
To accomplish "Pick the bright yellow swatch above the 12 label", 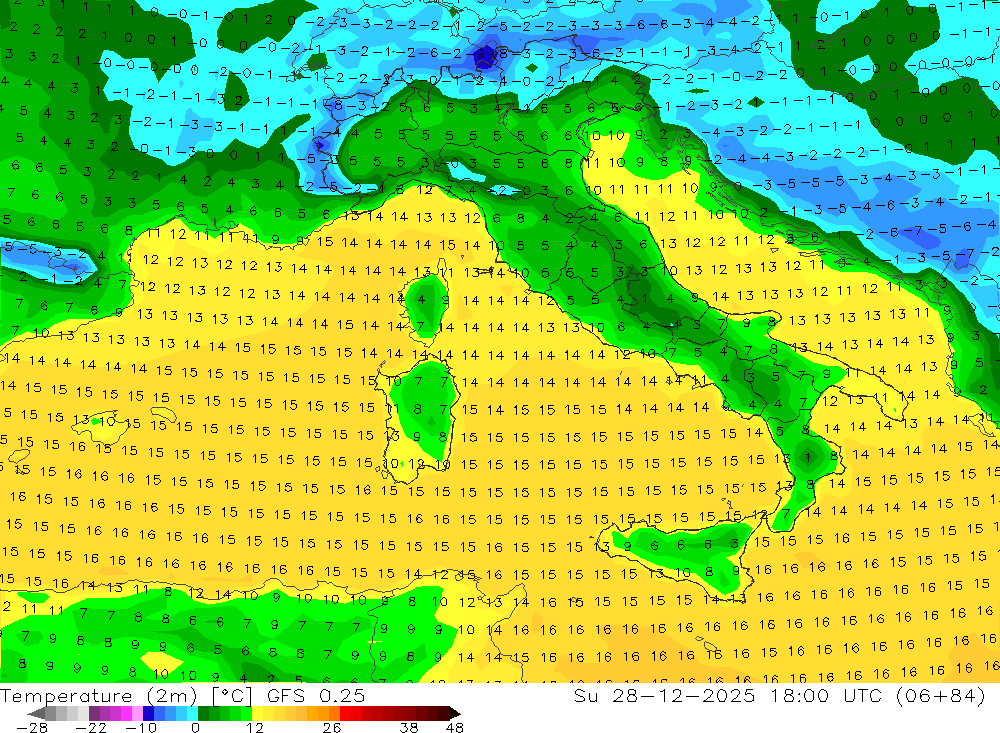I will coord(258,714).
